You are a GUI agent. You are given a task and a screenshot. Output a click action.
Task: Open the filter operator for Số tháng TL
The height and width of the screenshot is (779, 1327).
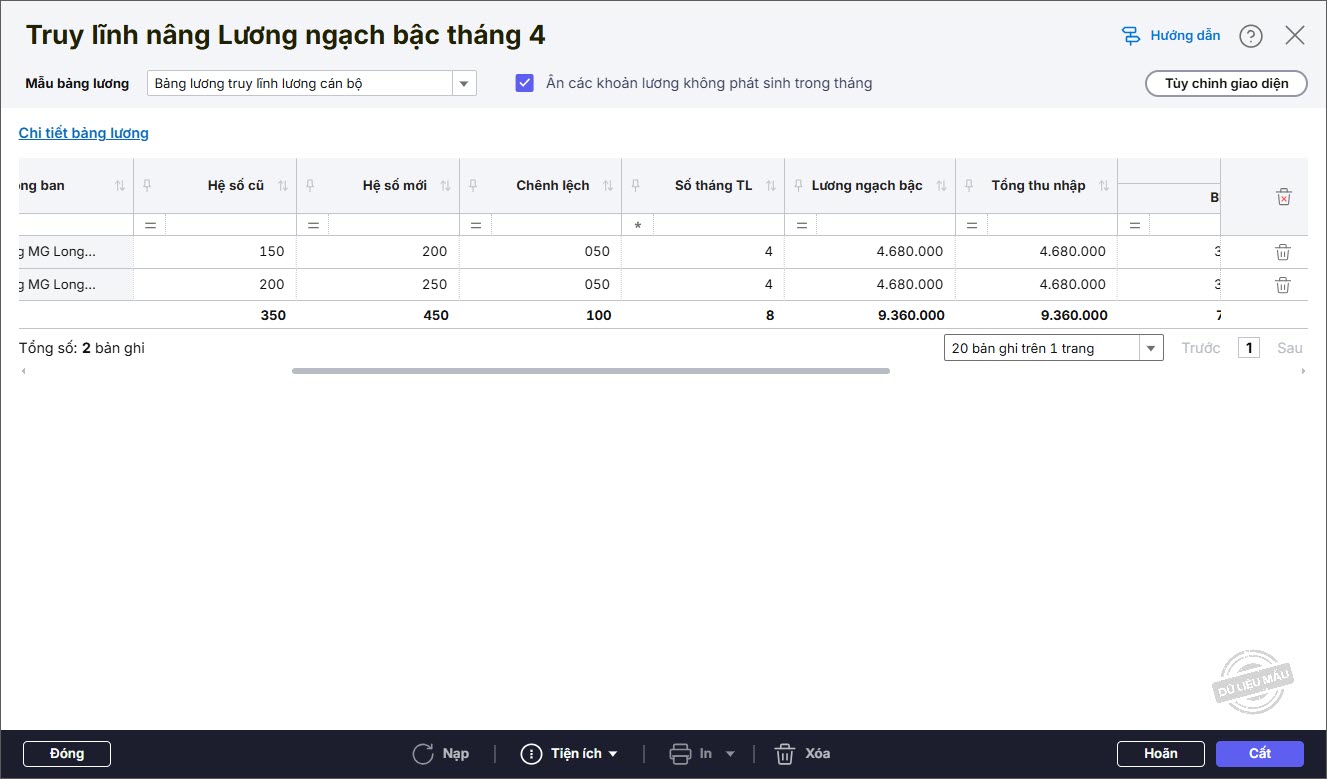tap(638, 226)
